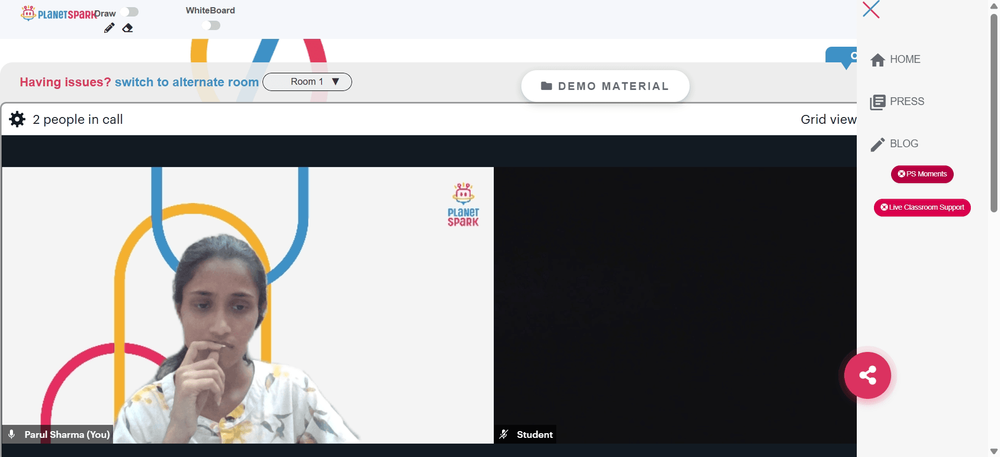Toggle the Draw switch
The height and width of the screenshot is (457, 1000).
tap(129, 12)
